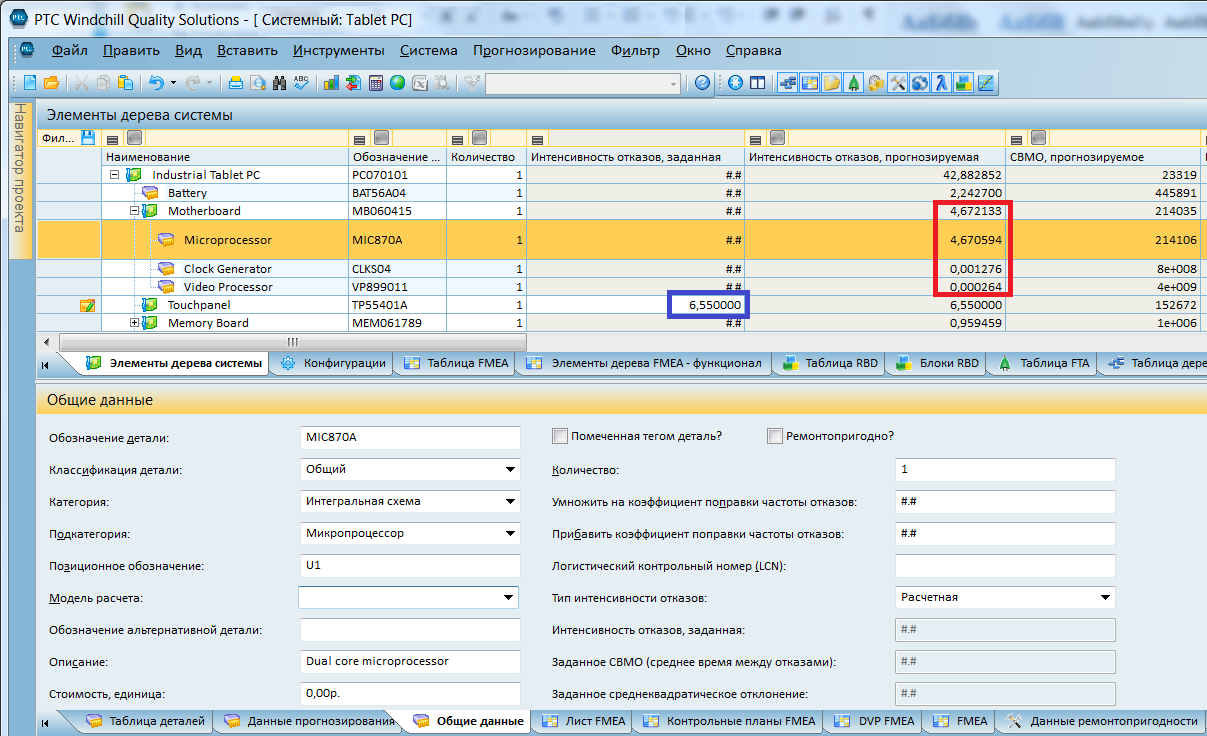1207x736 pixels.
Task: Click the open folder toolbar icon
Action: [x=51, y=83]
